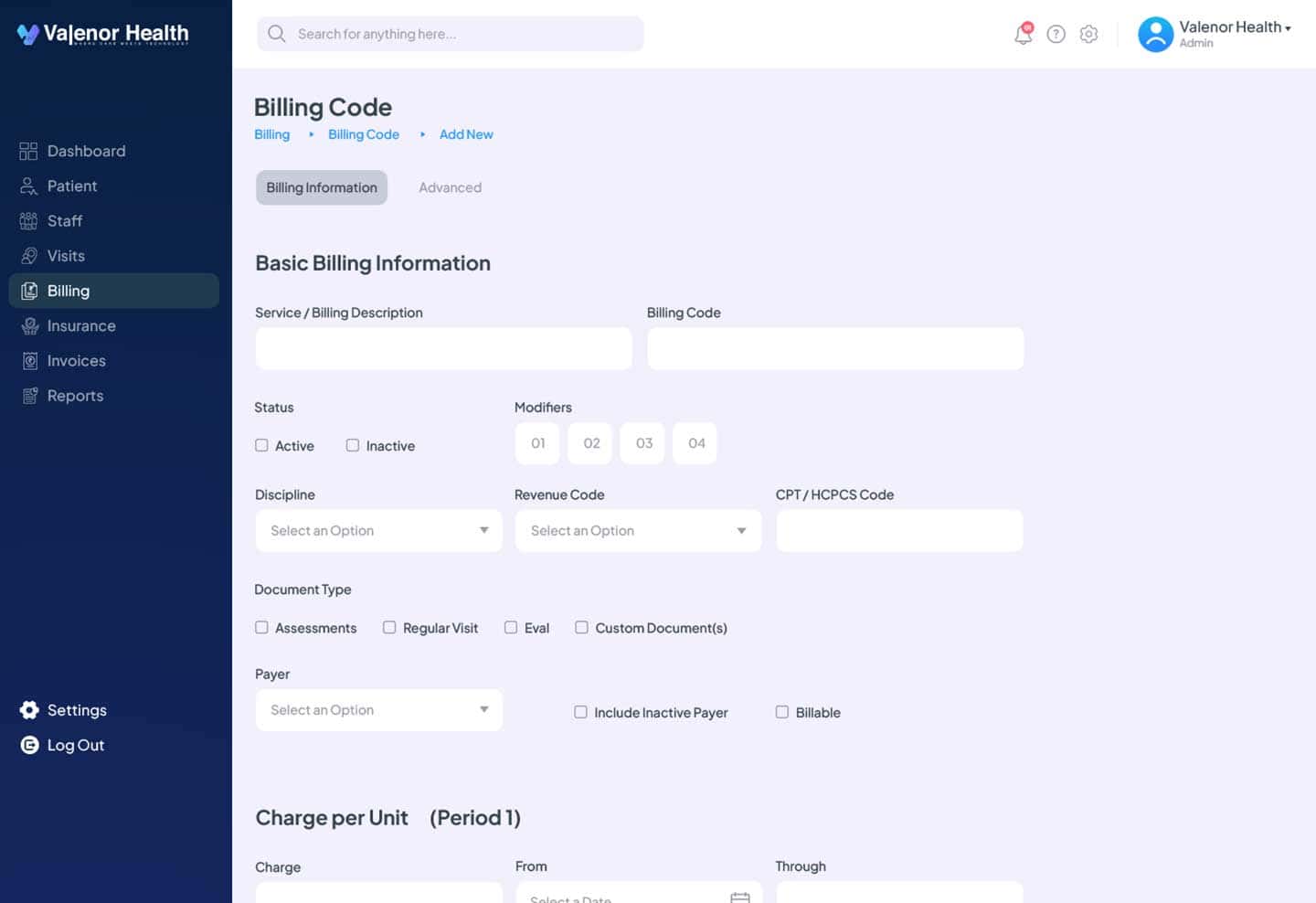Open Settings in sidebar
The width and height of the screenshot is (1316, 903).
[x=77, y=710]
